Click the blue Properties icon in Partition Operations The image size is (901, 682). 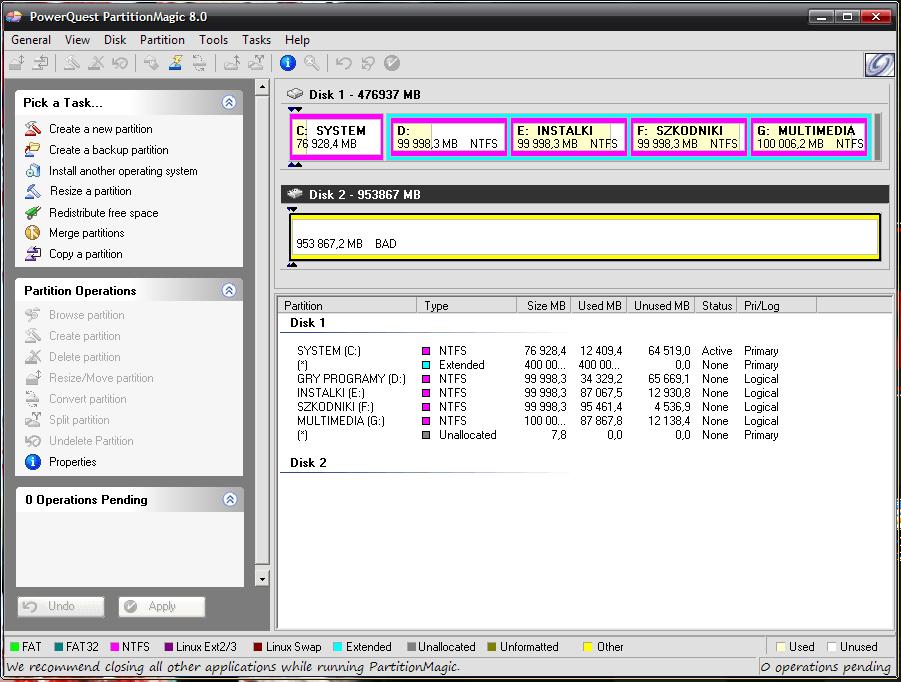[x=33, y=461]
